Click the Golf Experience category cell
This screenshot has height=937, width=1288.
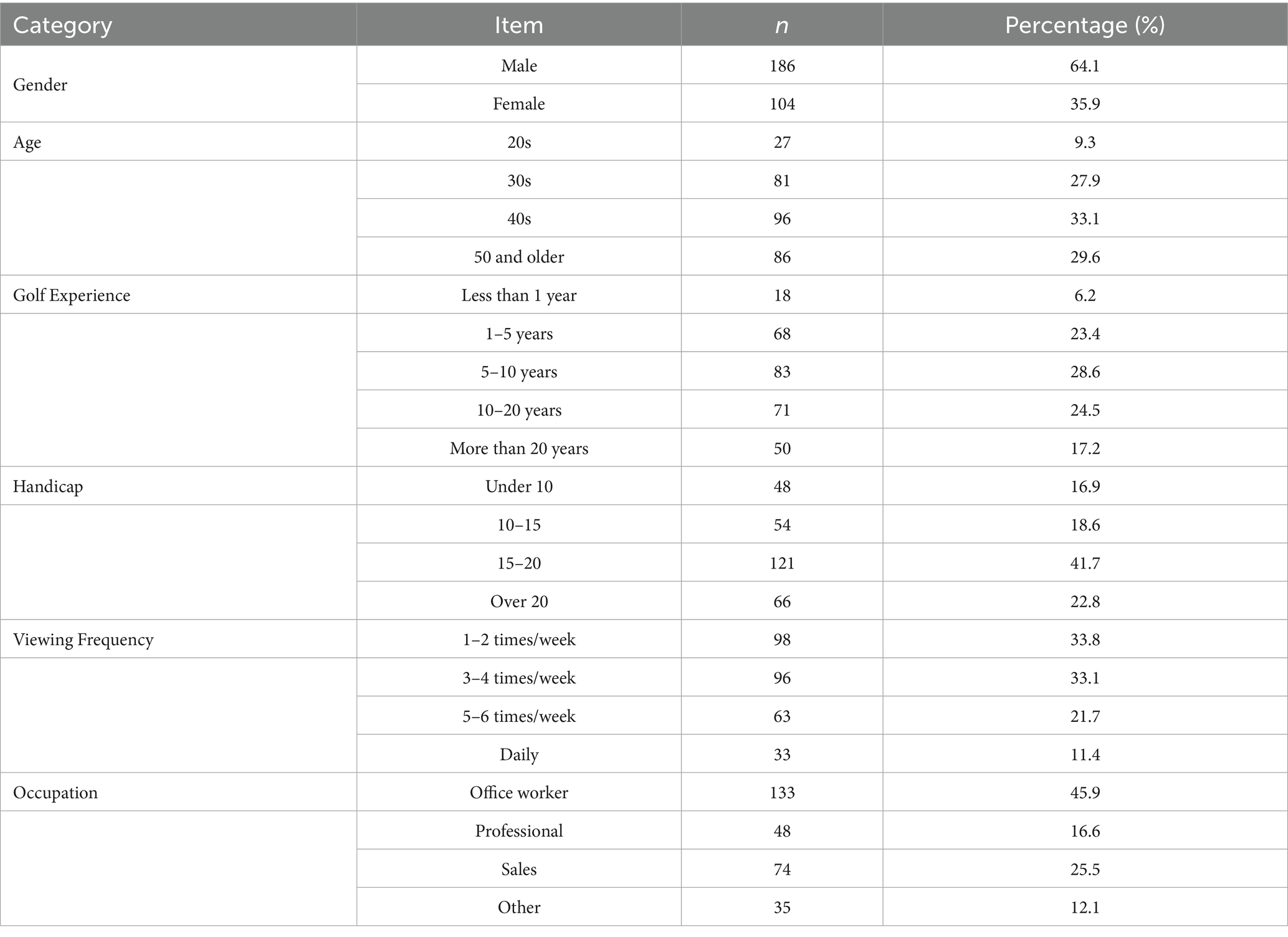point(72,295)
